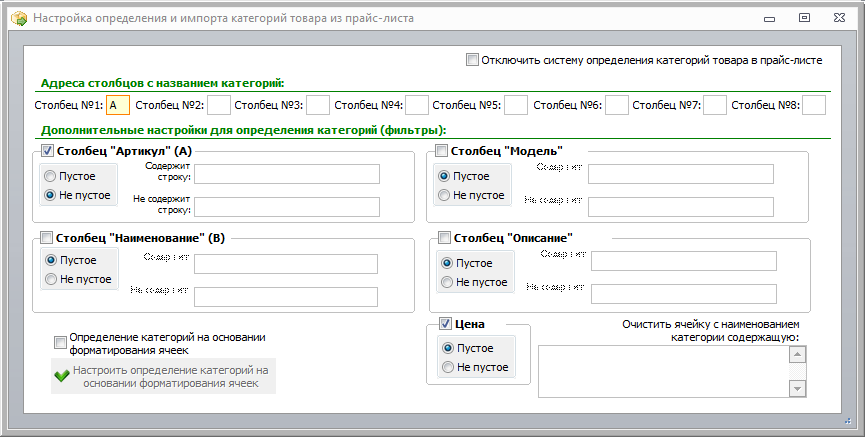Click the resize grip in bottom corner
The width and height of the screenshot is (865, 437).
point(848,421)
